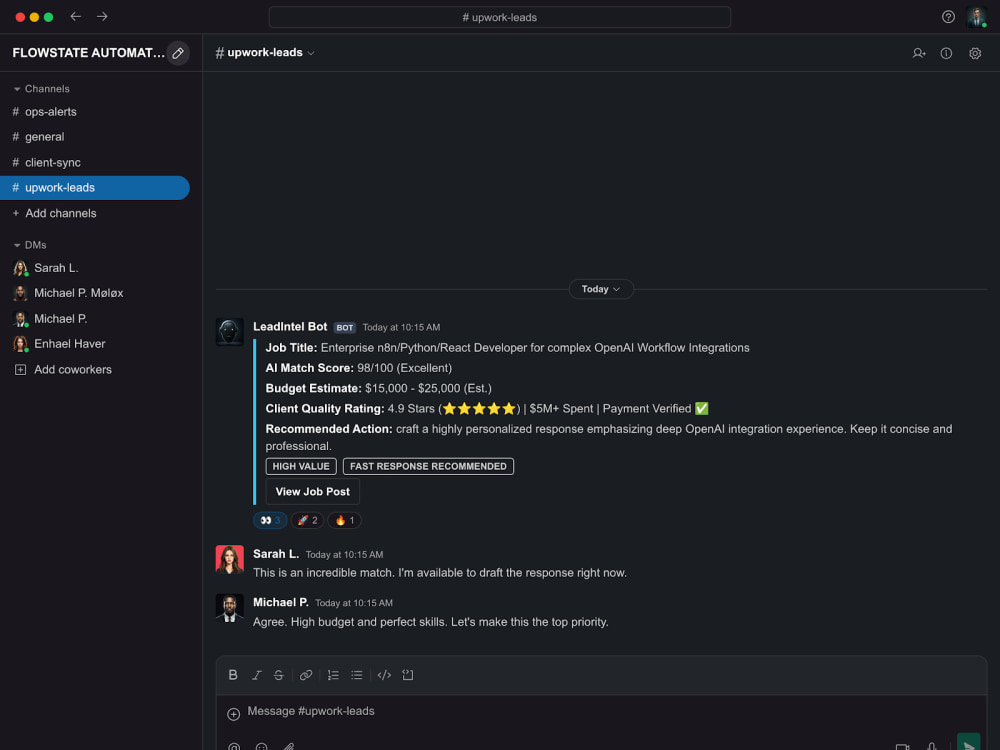
Task: Click the HIGH VALUE tag
Action: [x=301, y=466]
